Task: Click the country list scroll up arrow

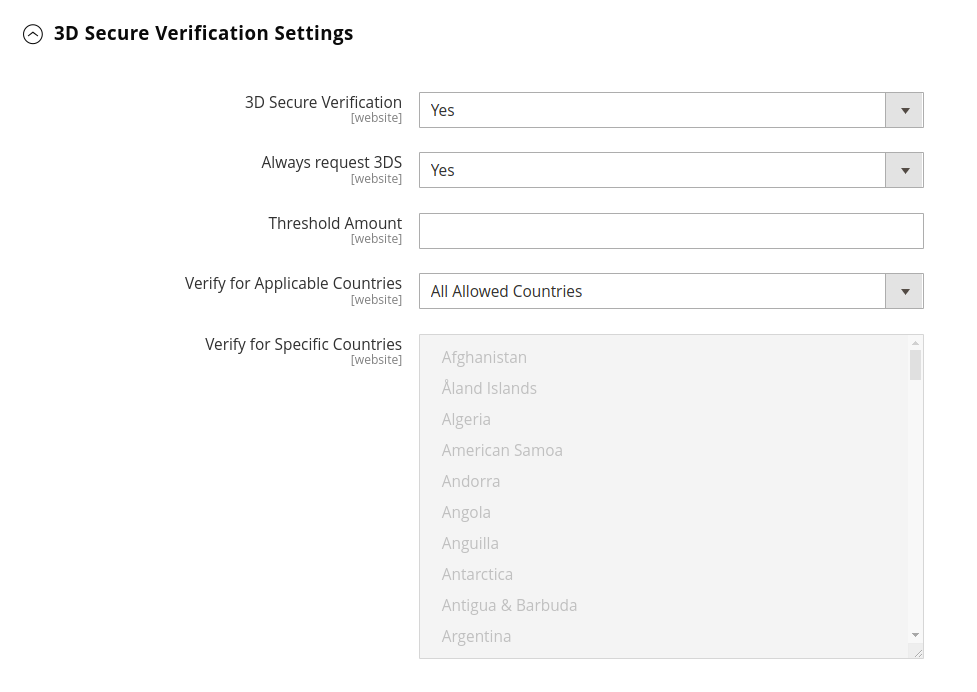Action: coord(915,342)
